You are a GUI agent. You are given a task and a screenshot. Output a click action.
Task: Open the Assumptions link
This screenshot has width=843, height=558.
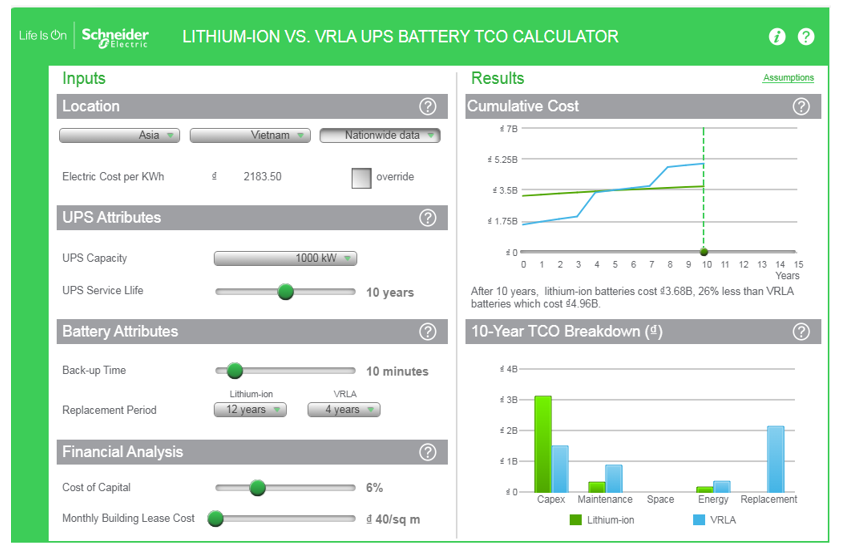[788, 78]
